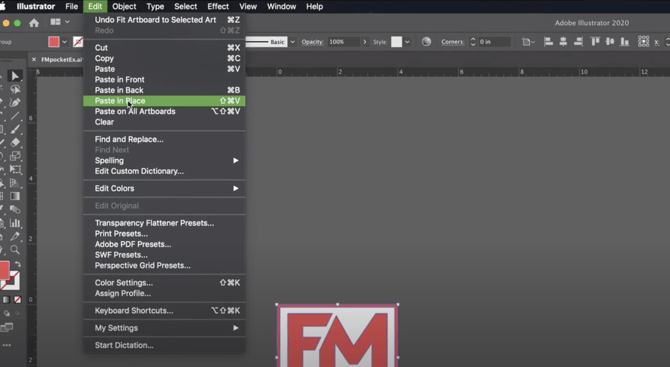Select the Pen tool
The image size is (670, 367).
pos(15,103)
